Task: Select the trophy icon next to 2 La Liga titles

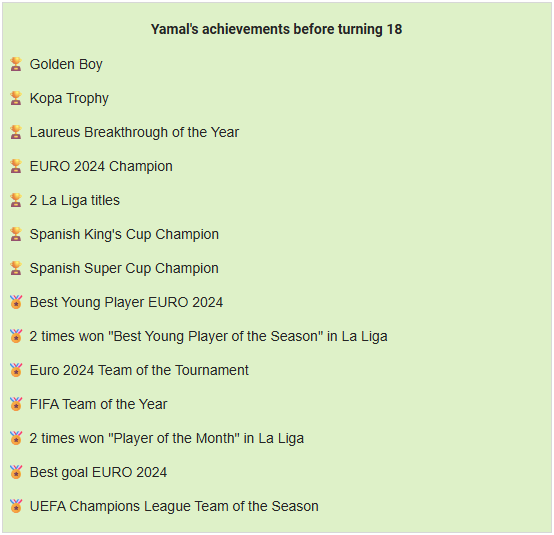Action: coord(16,200)
